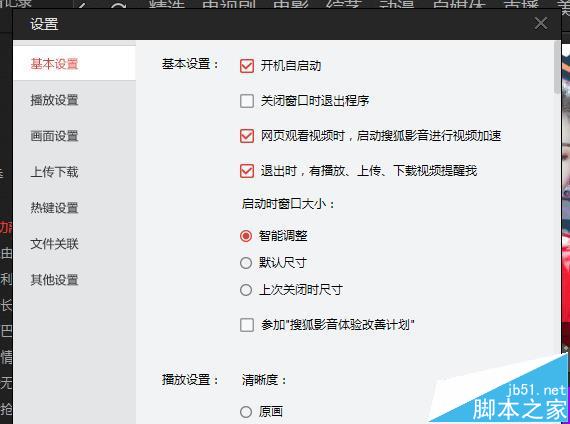Choose the 默认尺寸 radio option
570x424 pixels.
(246, 263)
